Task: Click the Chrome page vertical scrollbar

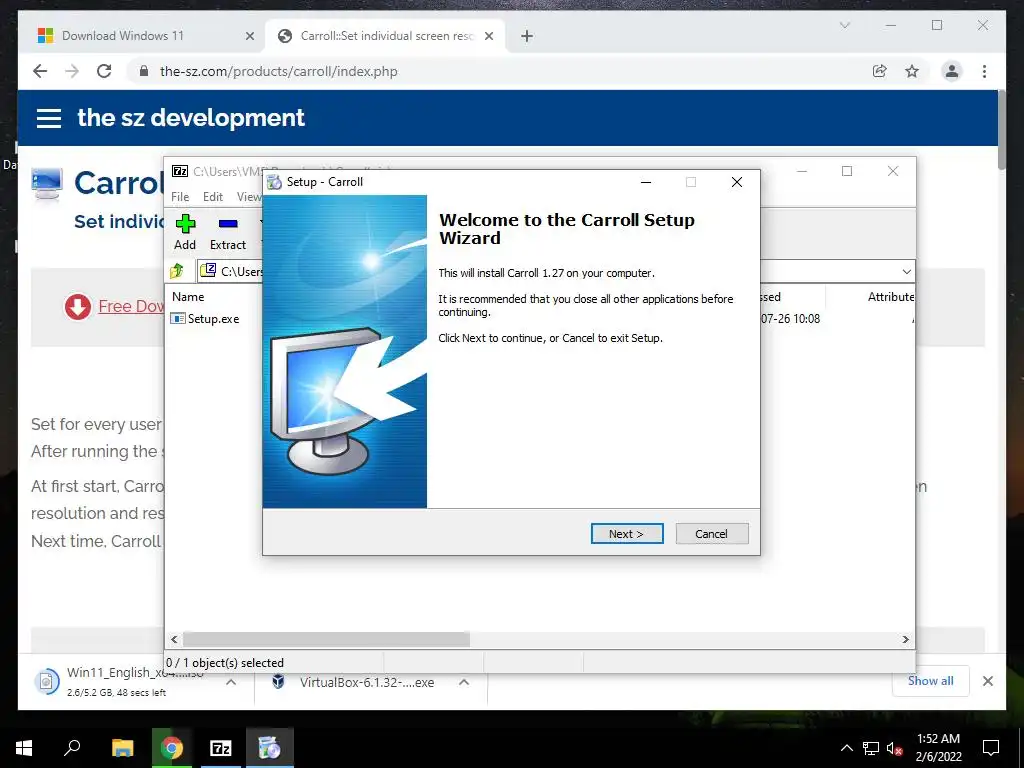Action: pyautogui.click(x=1001, y=131)
